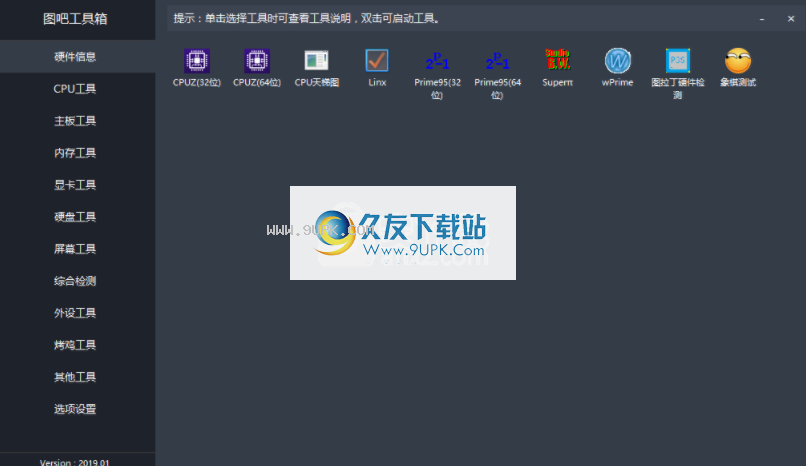
Task: Open the 内存工具 category
Action: (78, 153)
